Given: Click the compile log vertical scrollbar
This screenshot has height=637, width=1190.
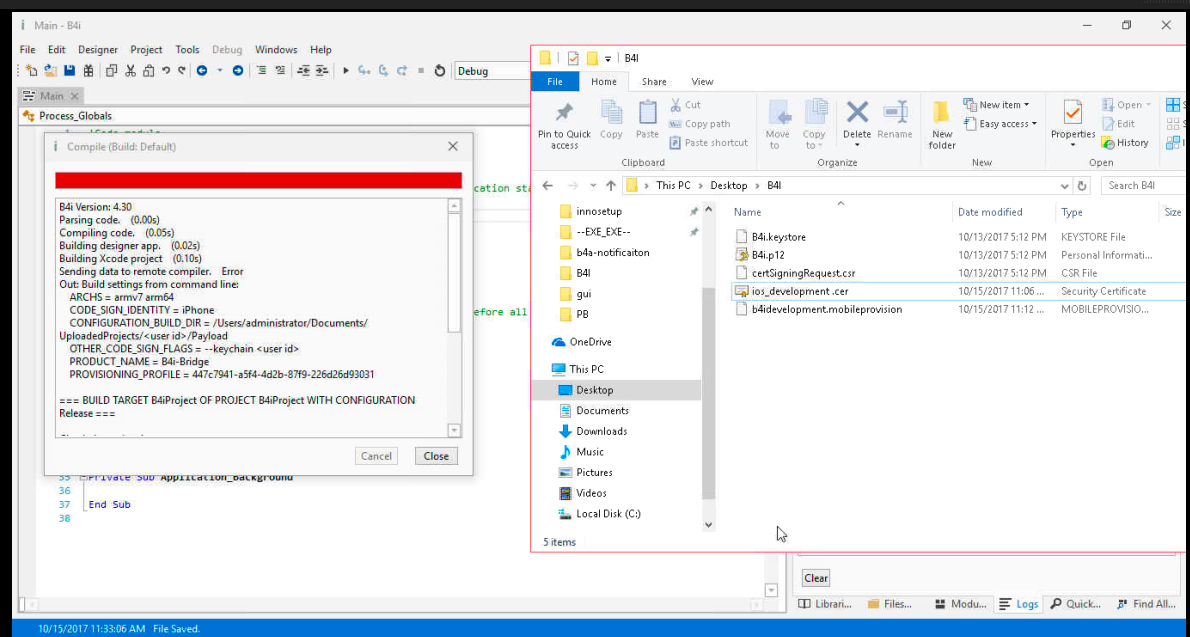Looking at the screenshot, I should 455,317.
